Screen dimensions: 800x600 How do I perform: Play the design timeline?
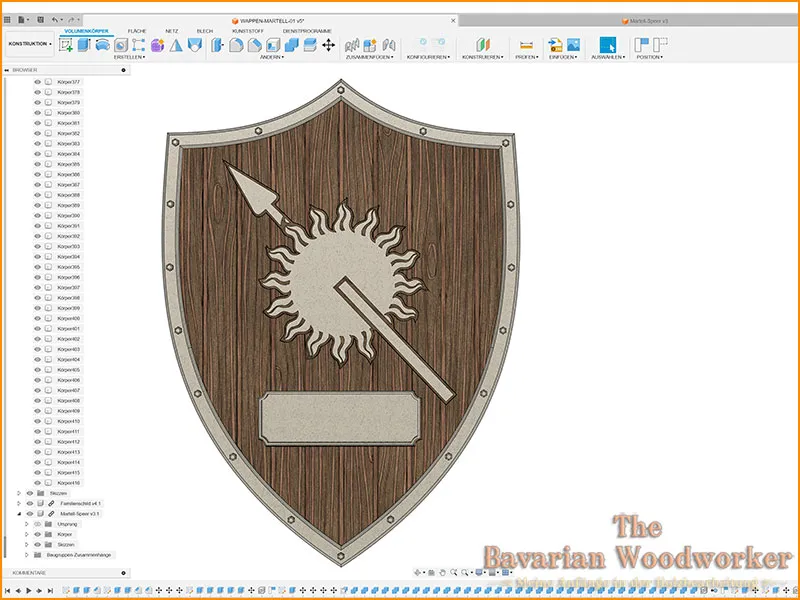(29, 590)
